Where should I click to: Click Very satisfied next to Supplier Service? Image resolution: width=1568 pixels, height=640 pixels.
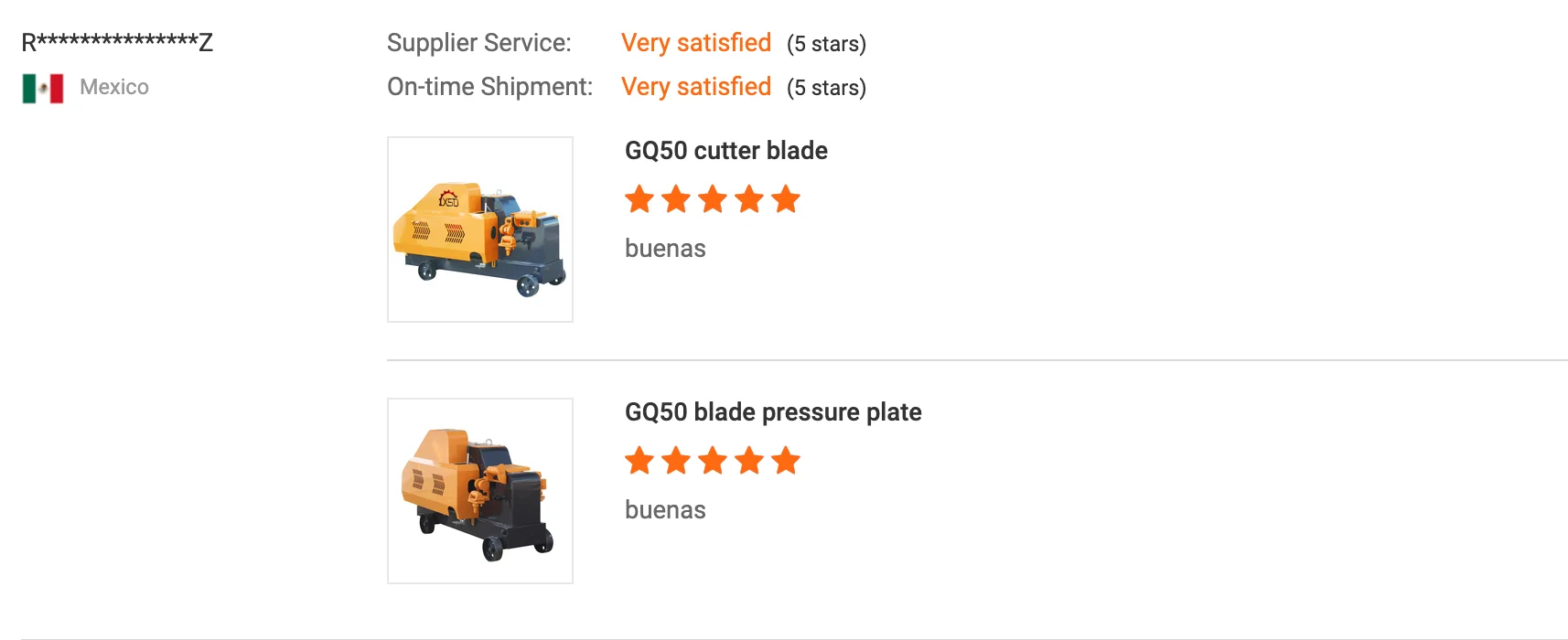pos(696,43)
